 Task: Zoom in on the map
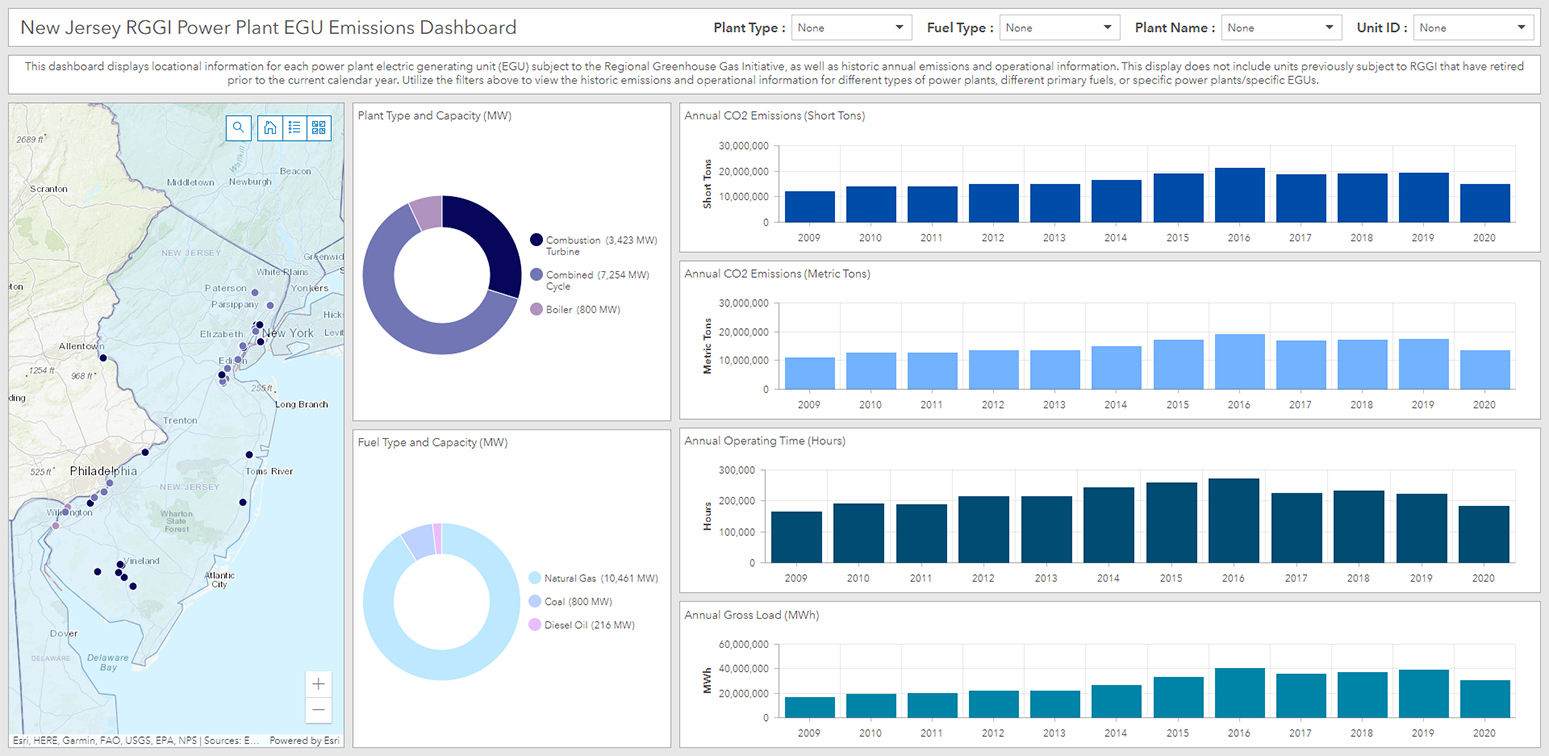318,684
